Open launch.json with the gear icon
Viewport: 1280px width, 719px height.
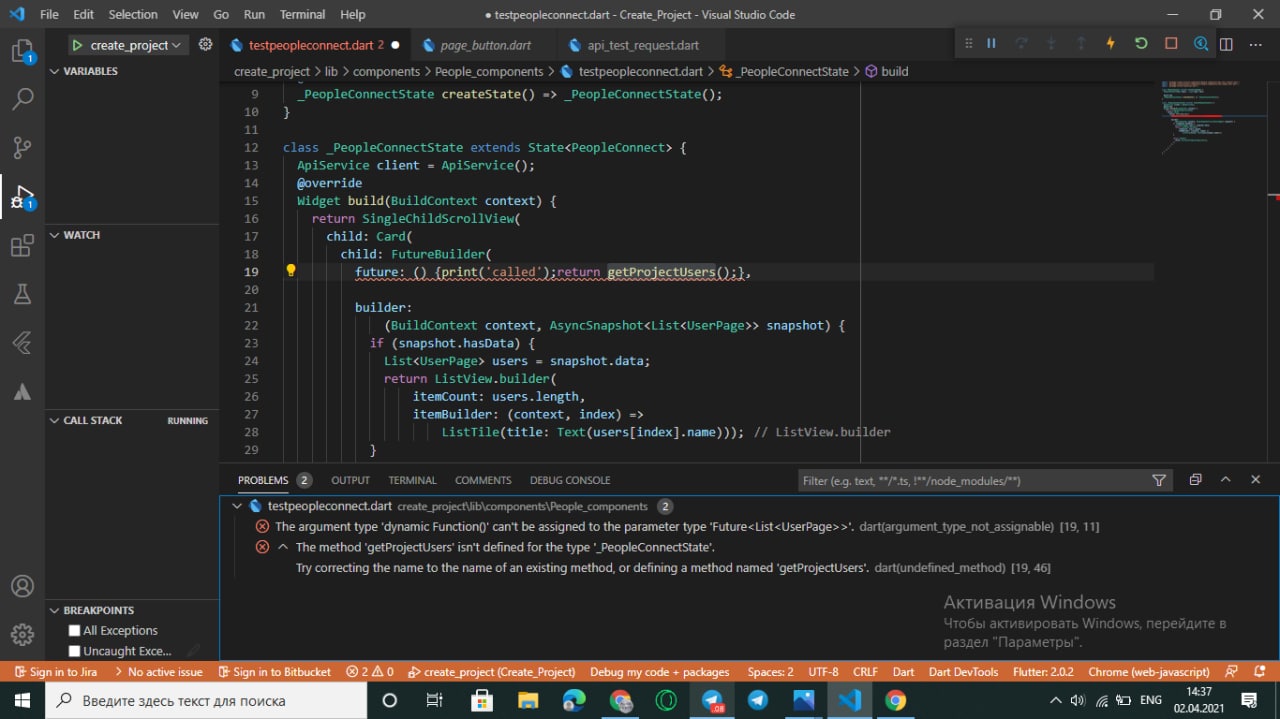coord(205,45)
